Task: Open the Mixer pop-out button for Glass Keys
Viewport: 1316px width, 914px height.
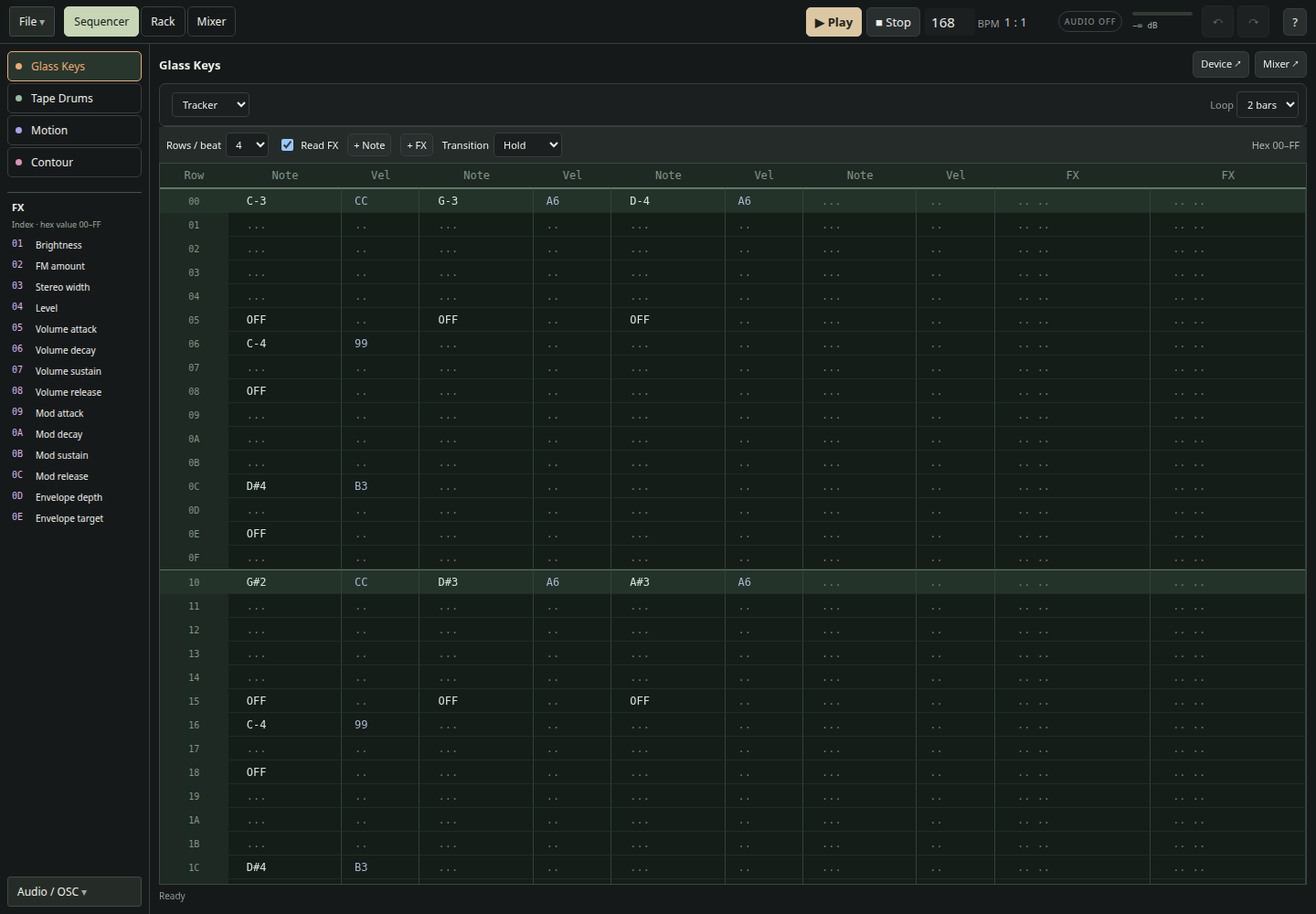Action: click(x=1280, y=64)
